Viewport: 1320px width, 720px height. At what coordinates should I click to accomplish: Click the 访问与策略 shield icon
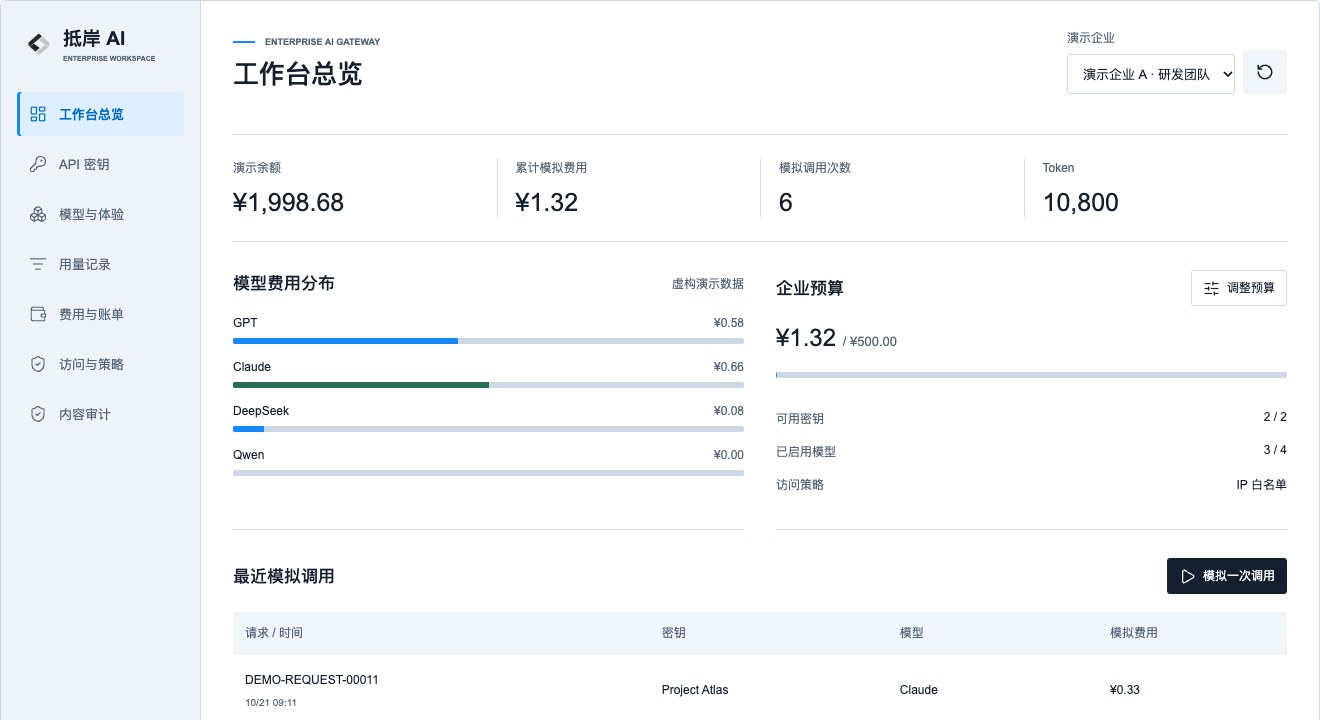39,364
